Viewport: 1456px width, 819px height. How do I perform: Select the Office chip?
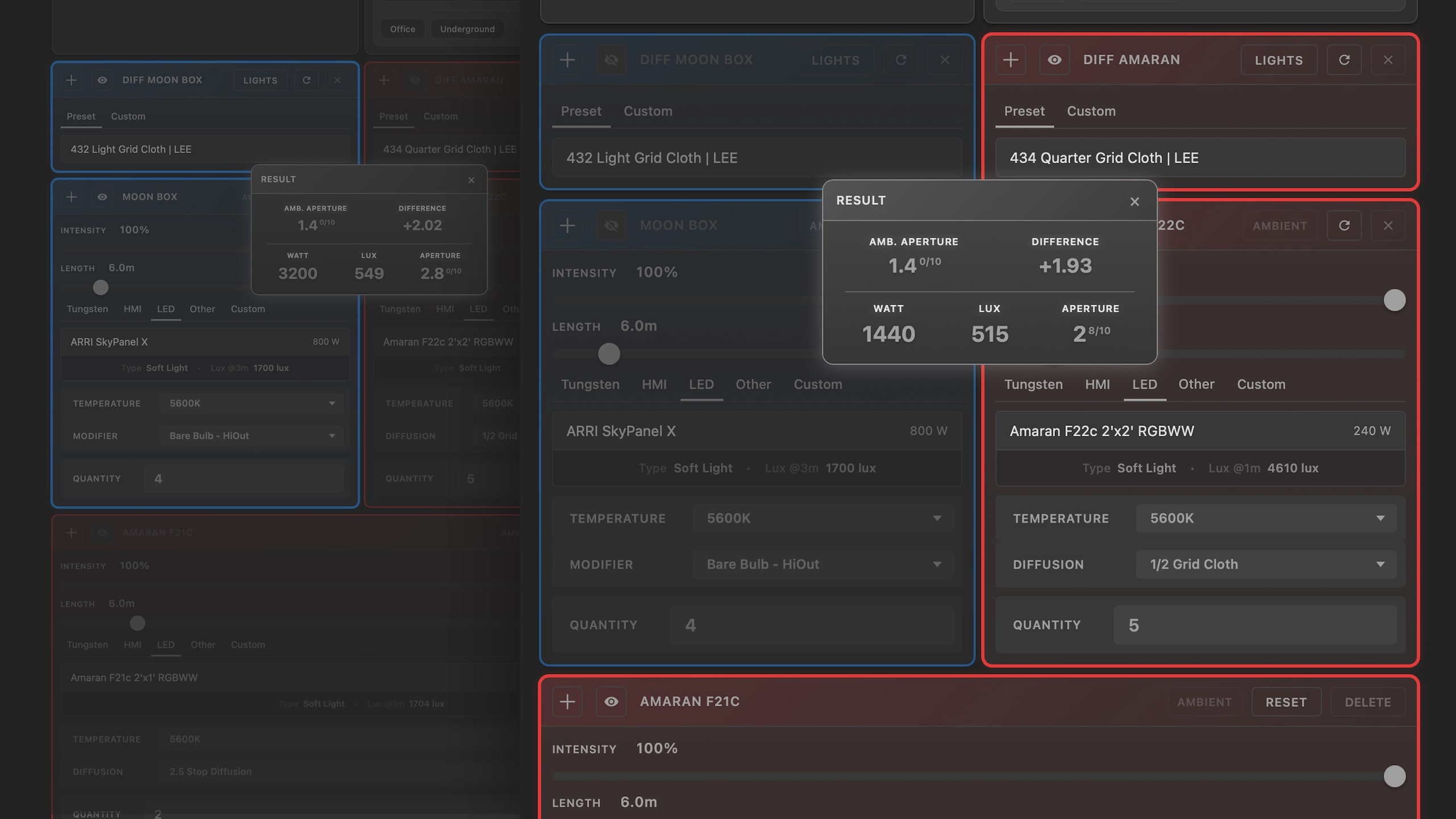click(x=403, y=29)
